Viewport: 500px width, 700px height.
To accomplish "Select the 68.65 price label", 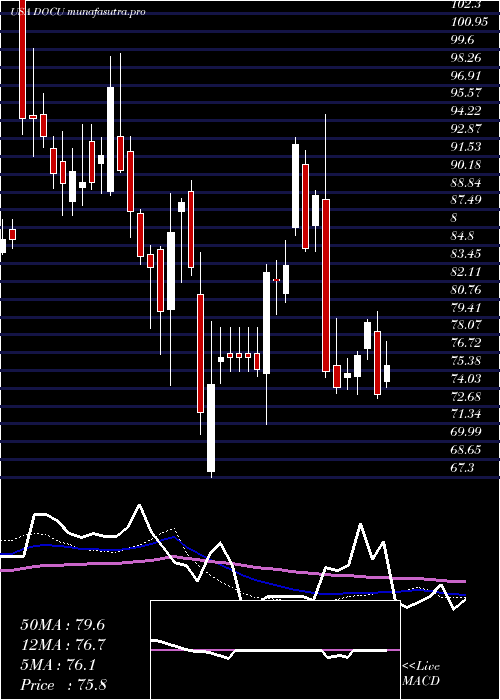I will [x=466, y=450].
